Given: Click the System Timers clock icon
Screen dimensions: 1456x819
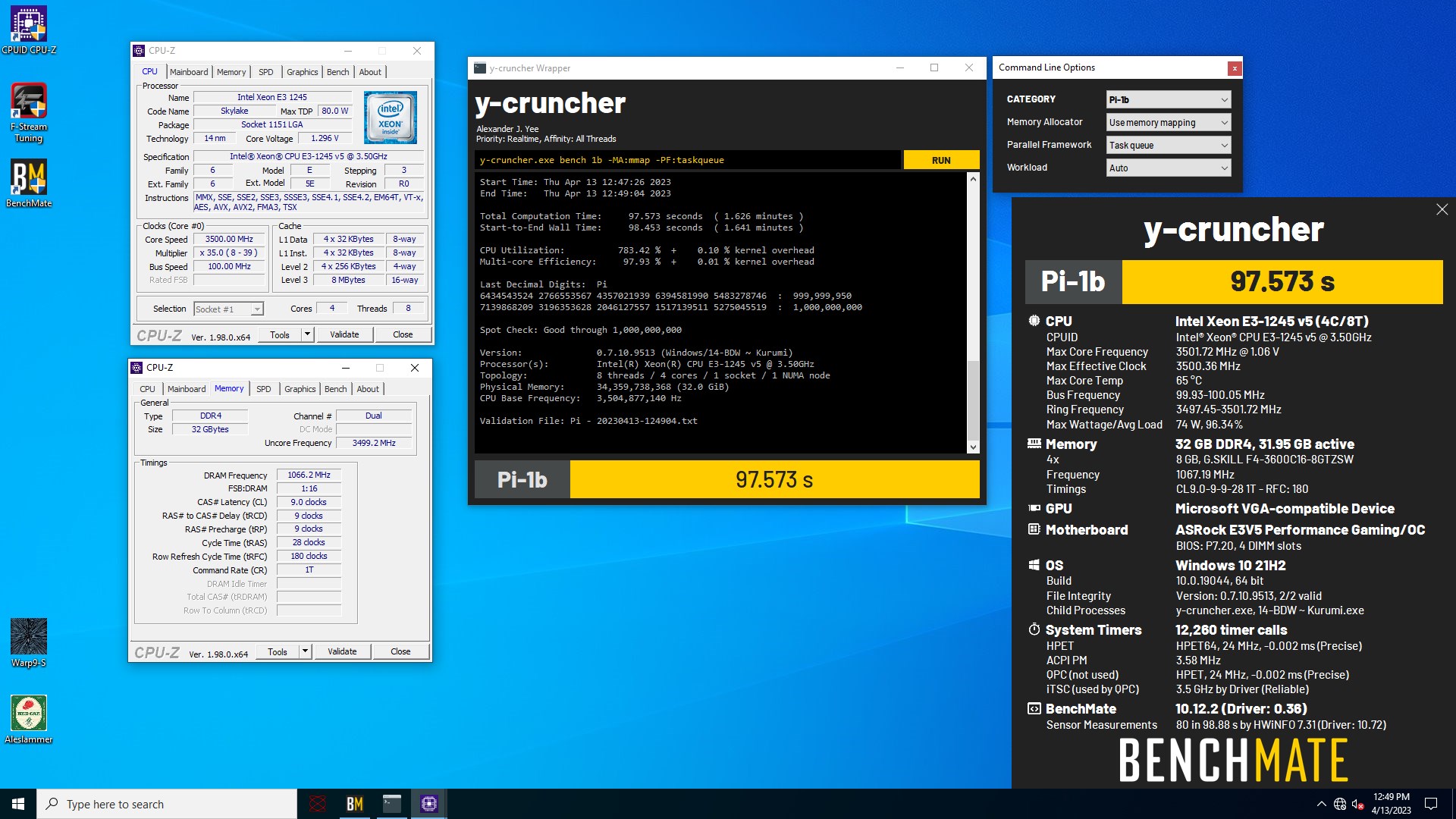Looking at the screenshot, I should [1034, 629].
